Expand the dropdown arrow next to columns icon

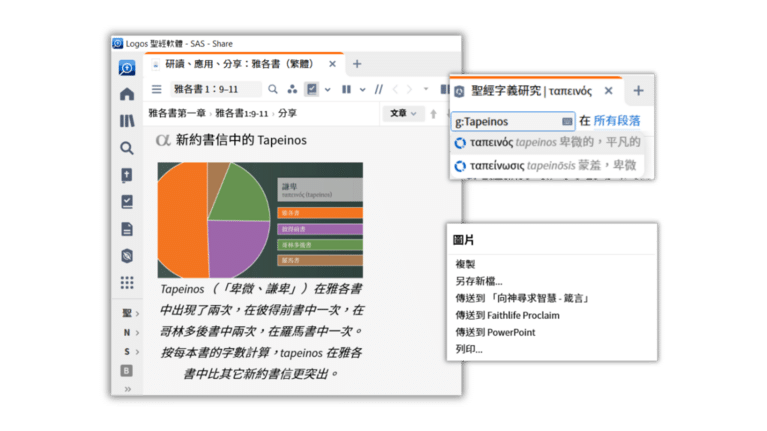coord(362,90)
